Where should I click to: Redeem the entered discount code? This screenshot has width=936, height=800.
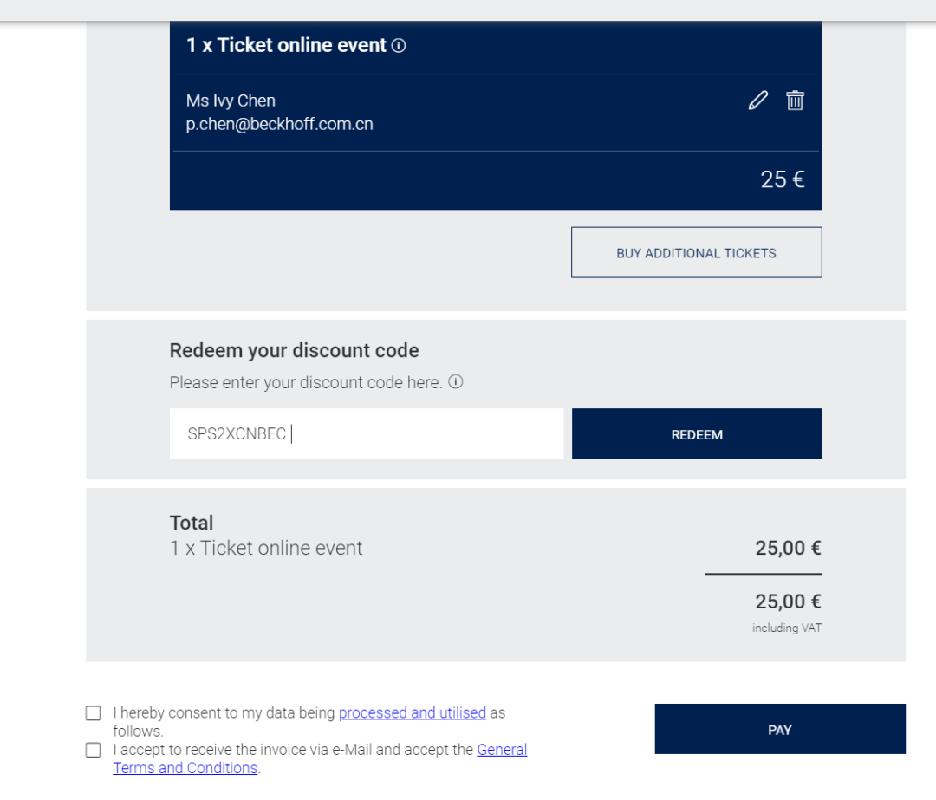click(x=696, y=434)
